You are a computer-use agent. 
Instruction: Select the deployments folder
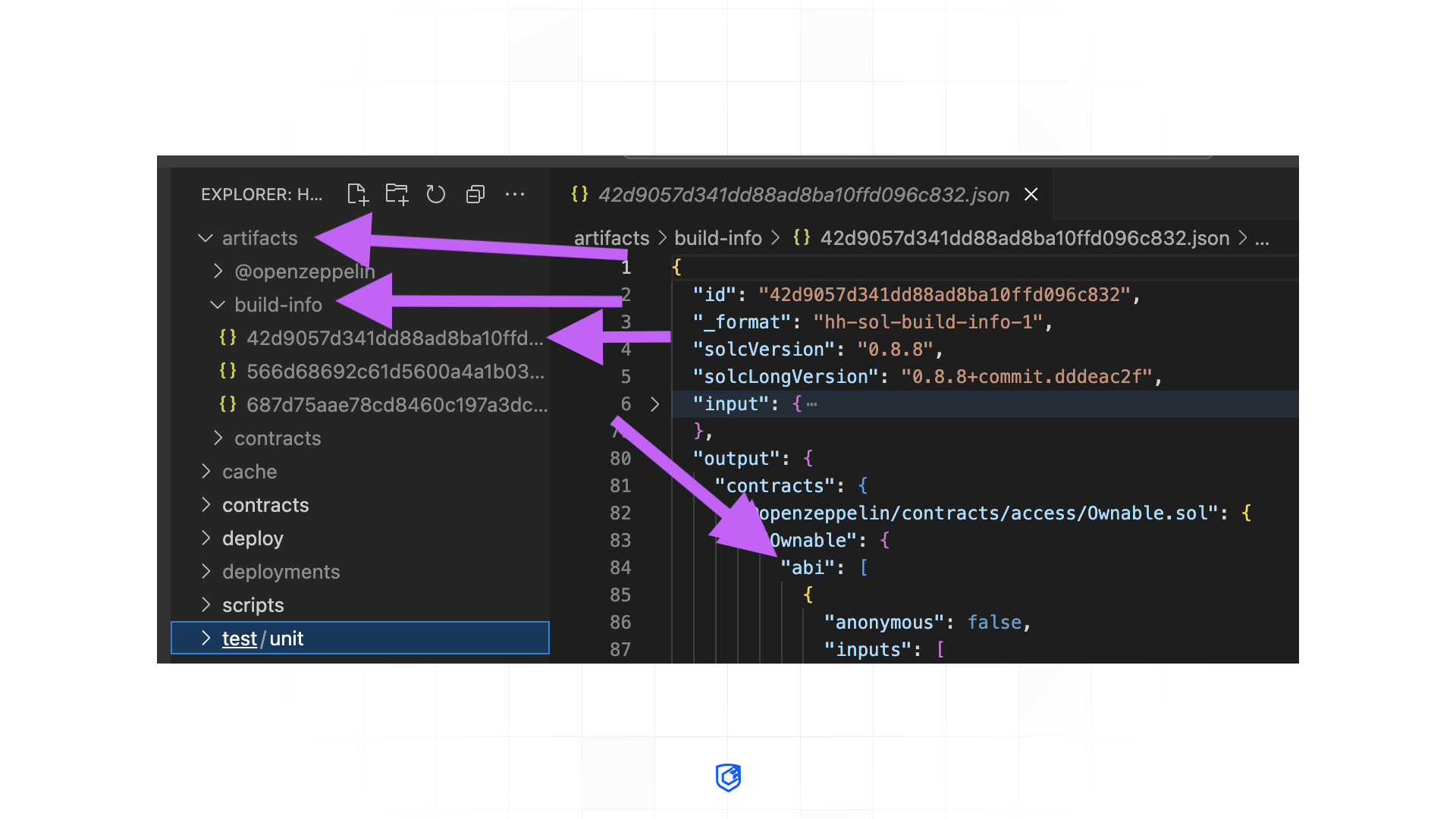click(281, 571)
